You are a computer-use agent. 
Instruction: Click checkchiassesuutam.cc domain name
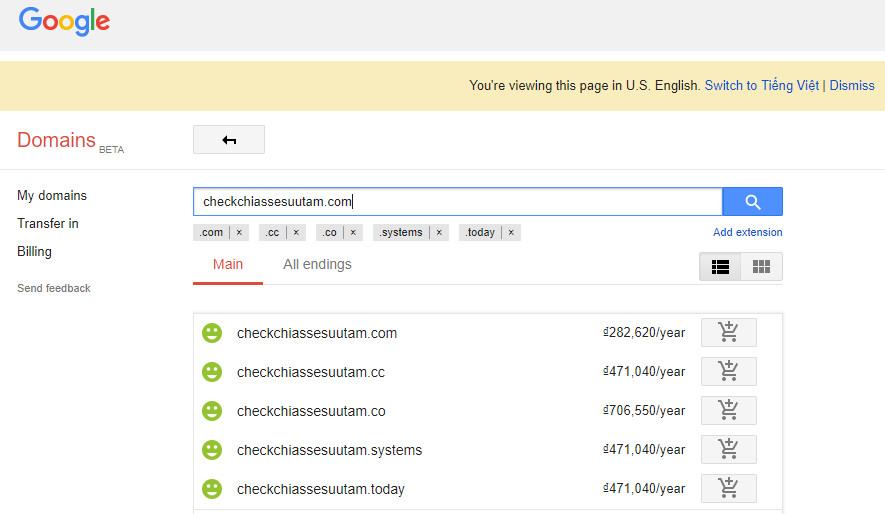pos(310,372)
